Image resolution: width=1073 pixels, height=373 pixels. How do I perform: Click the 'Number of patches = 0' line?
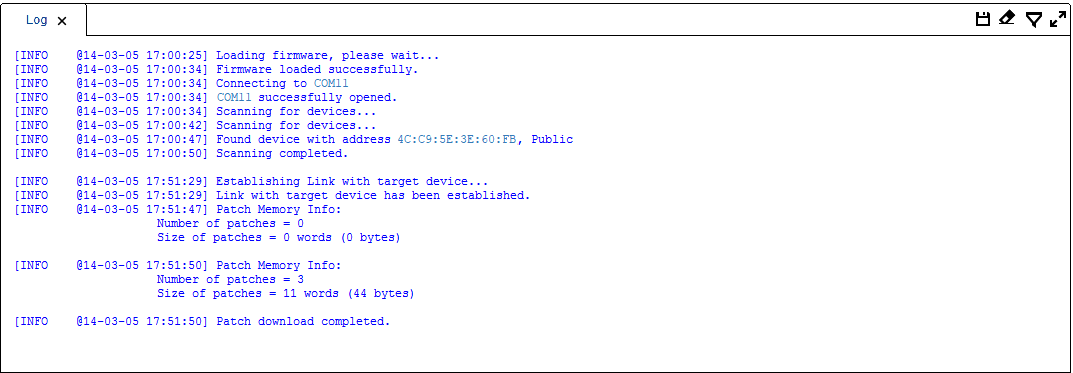point(230,223)
